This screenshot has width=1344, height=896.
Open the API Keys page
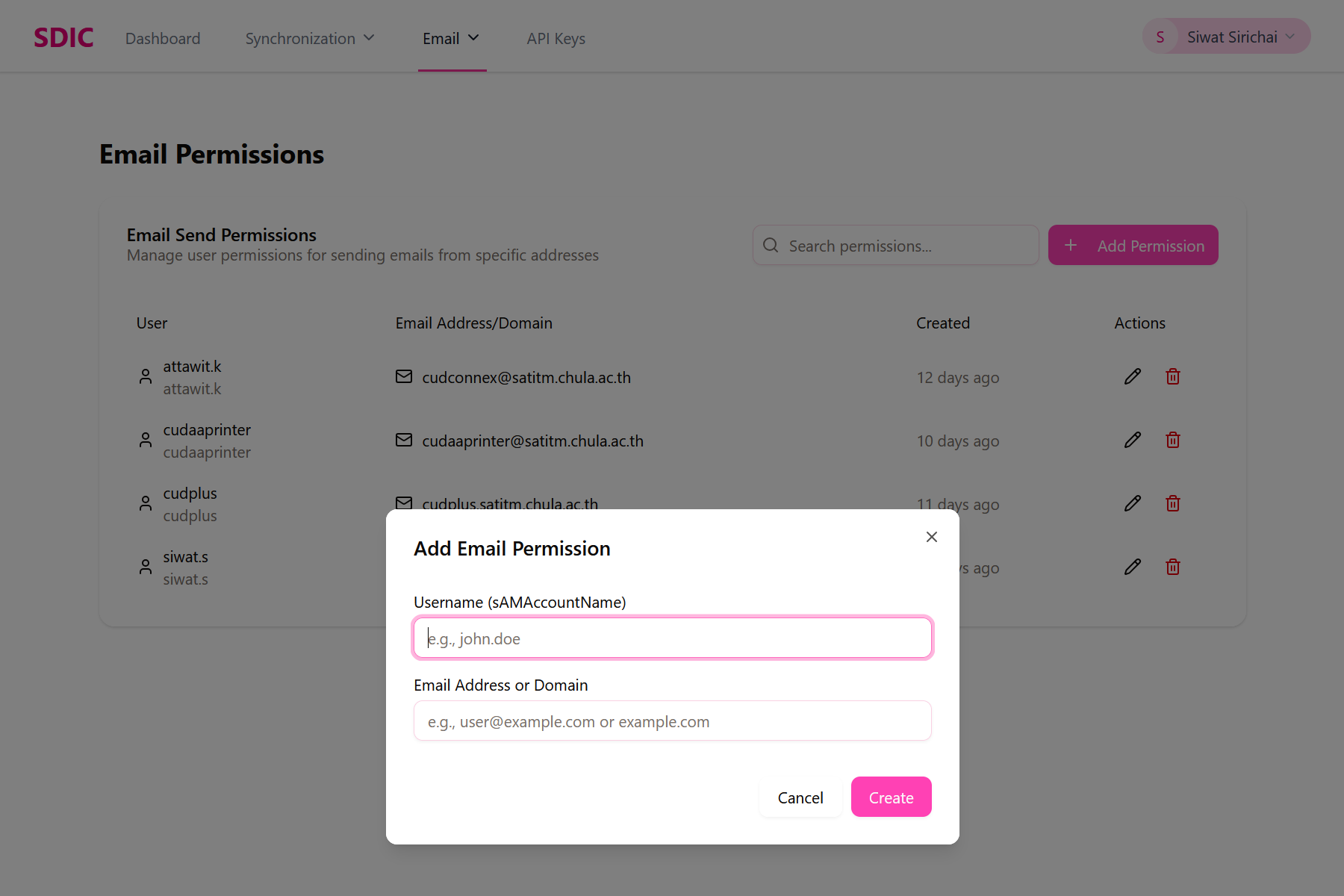556,38
